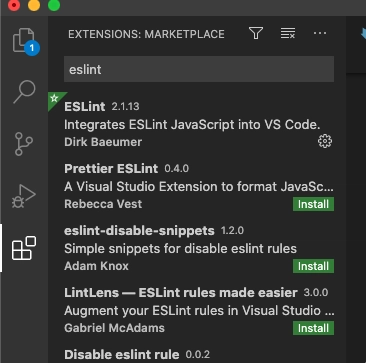The width and height of the screenshot is (366, 363).
Task: Click the eslint-disable-snippets version 1.2.0
Action: pyautogui.click(x=232, y=231)
